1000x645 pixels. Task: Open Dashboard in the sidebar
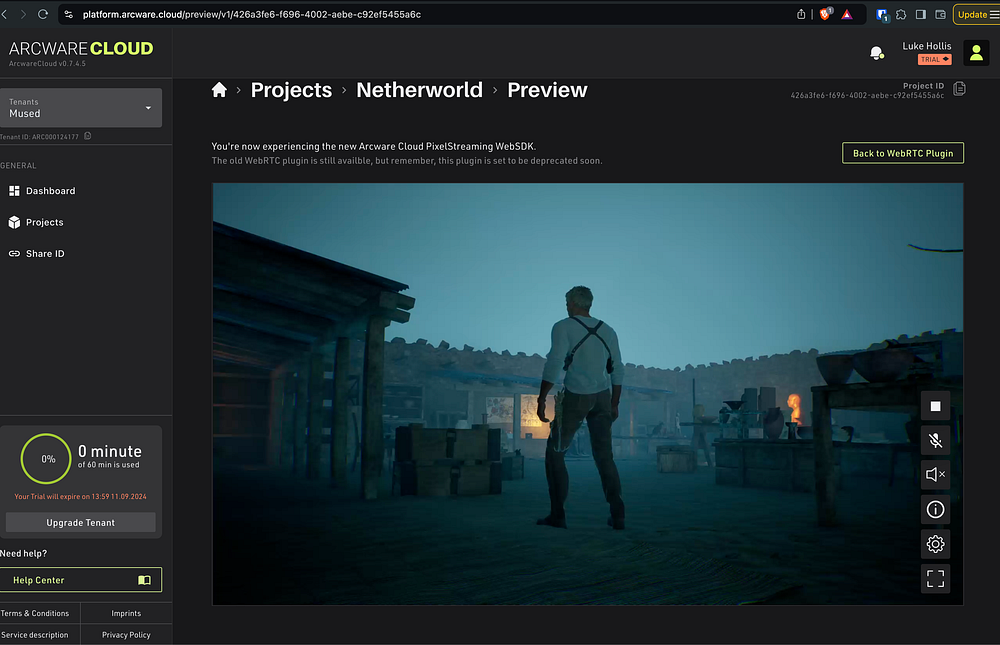(x=50, y=191)
